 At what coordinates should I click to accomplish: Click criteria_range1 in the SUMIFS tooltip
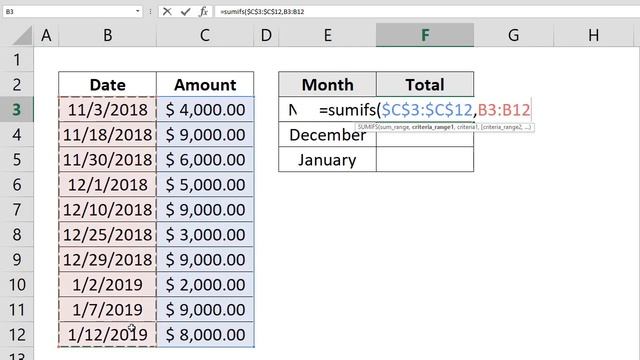coord(433,127)
